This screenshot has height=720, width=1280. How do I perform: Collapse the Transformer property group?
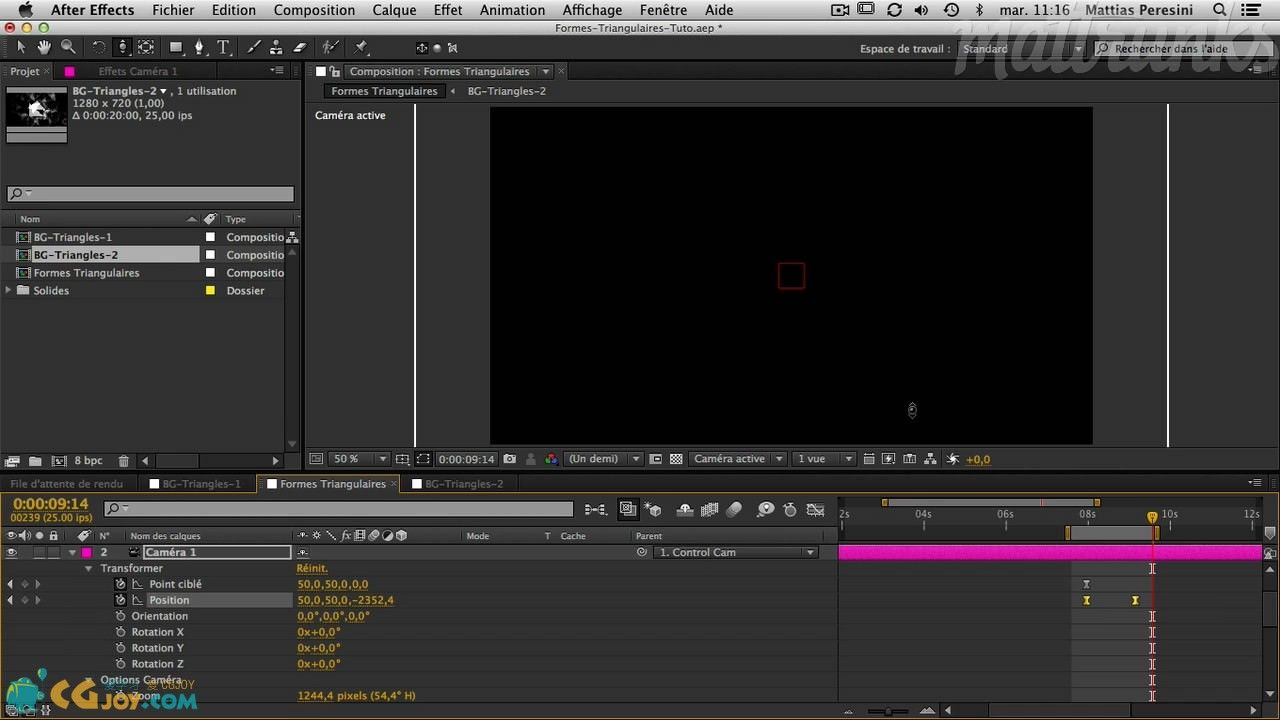tap(89, 568)
